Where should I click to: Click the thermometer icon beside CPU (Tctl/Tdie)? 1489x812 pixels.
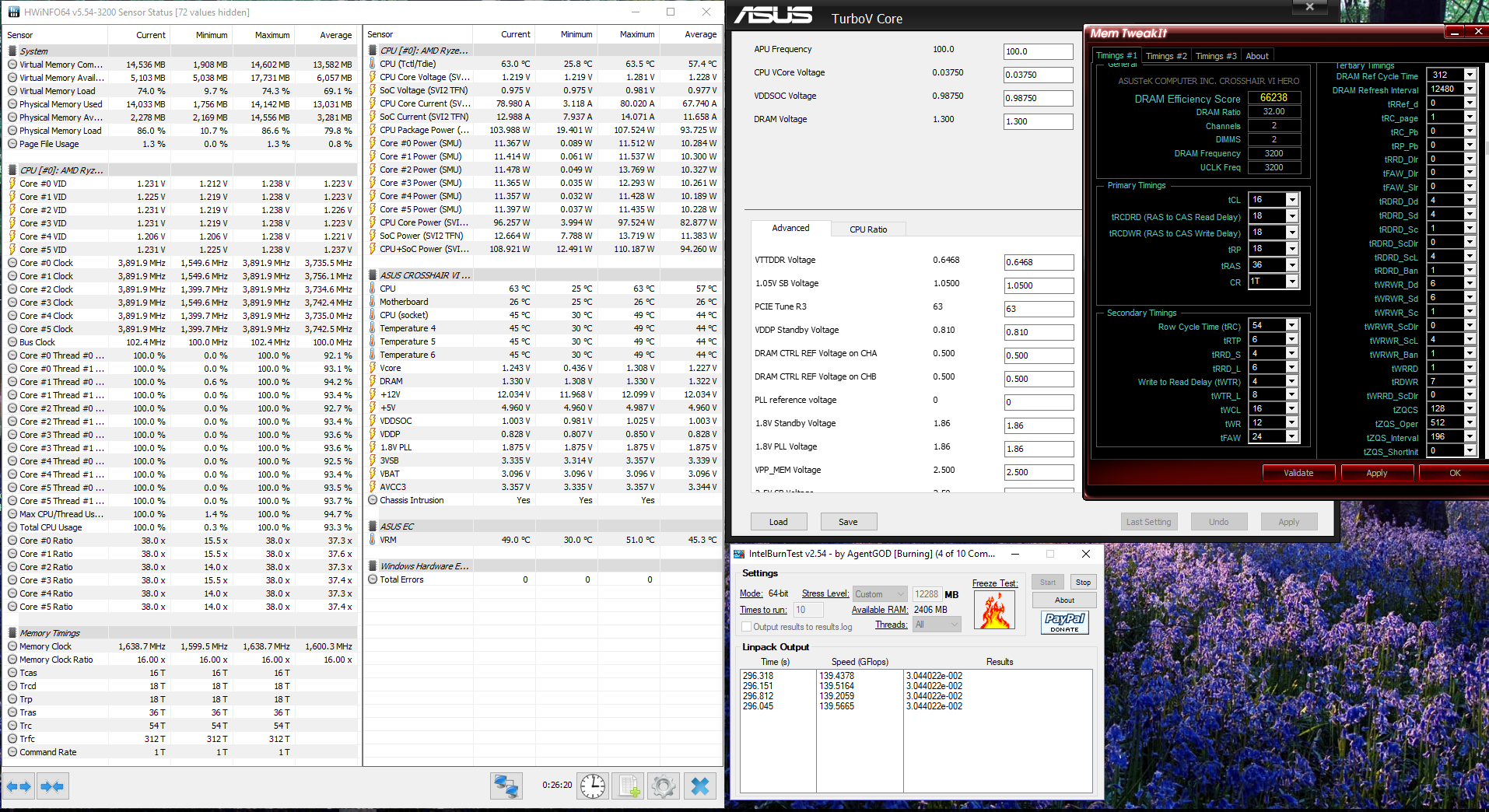[x=373, y=64]
